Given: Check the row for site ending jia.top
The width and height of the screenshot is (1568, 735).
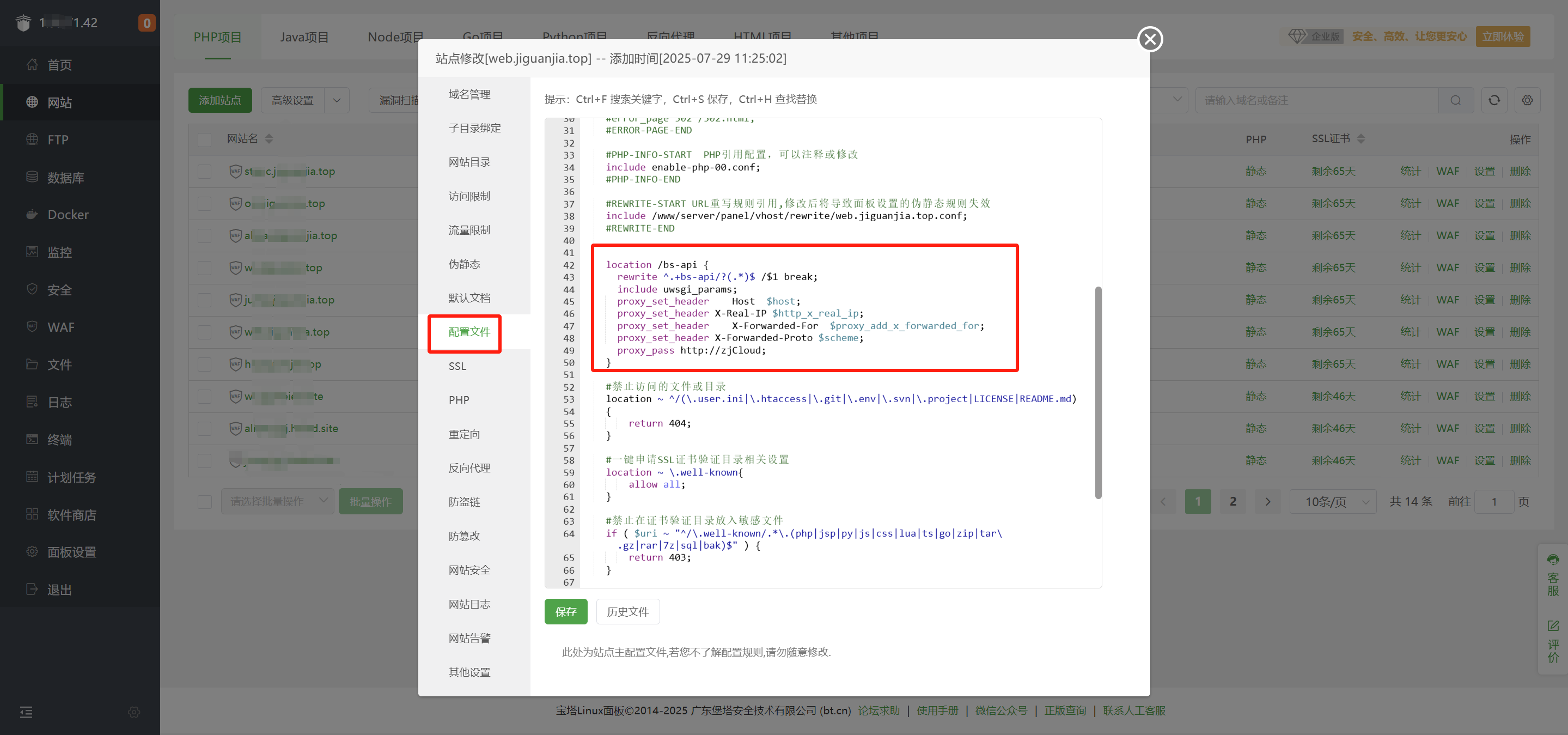Looking at the screenshot, I should click(x=205, y=236).
